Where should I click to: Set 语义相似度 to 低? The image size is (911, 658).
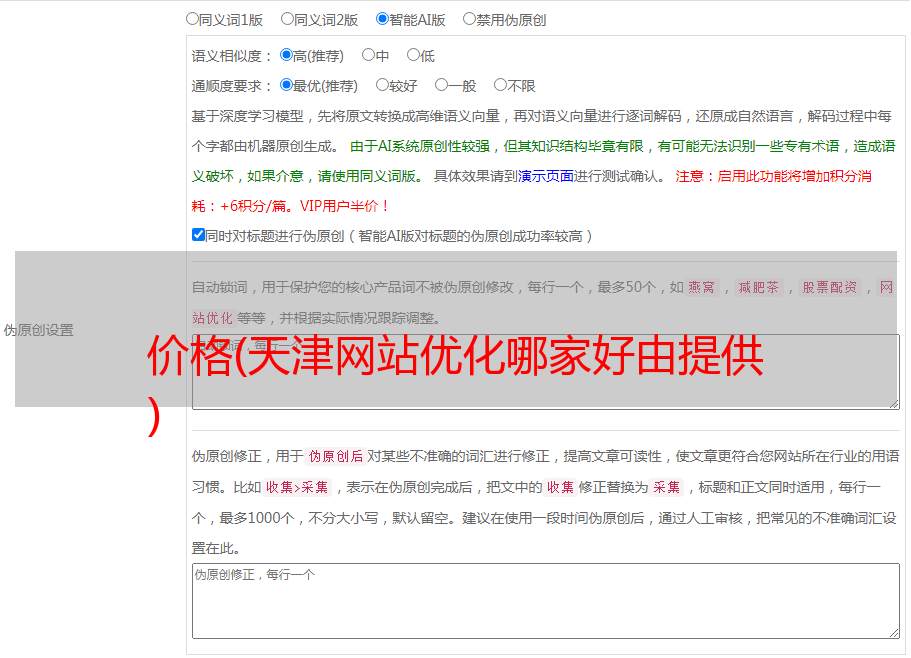[413, 55]
